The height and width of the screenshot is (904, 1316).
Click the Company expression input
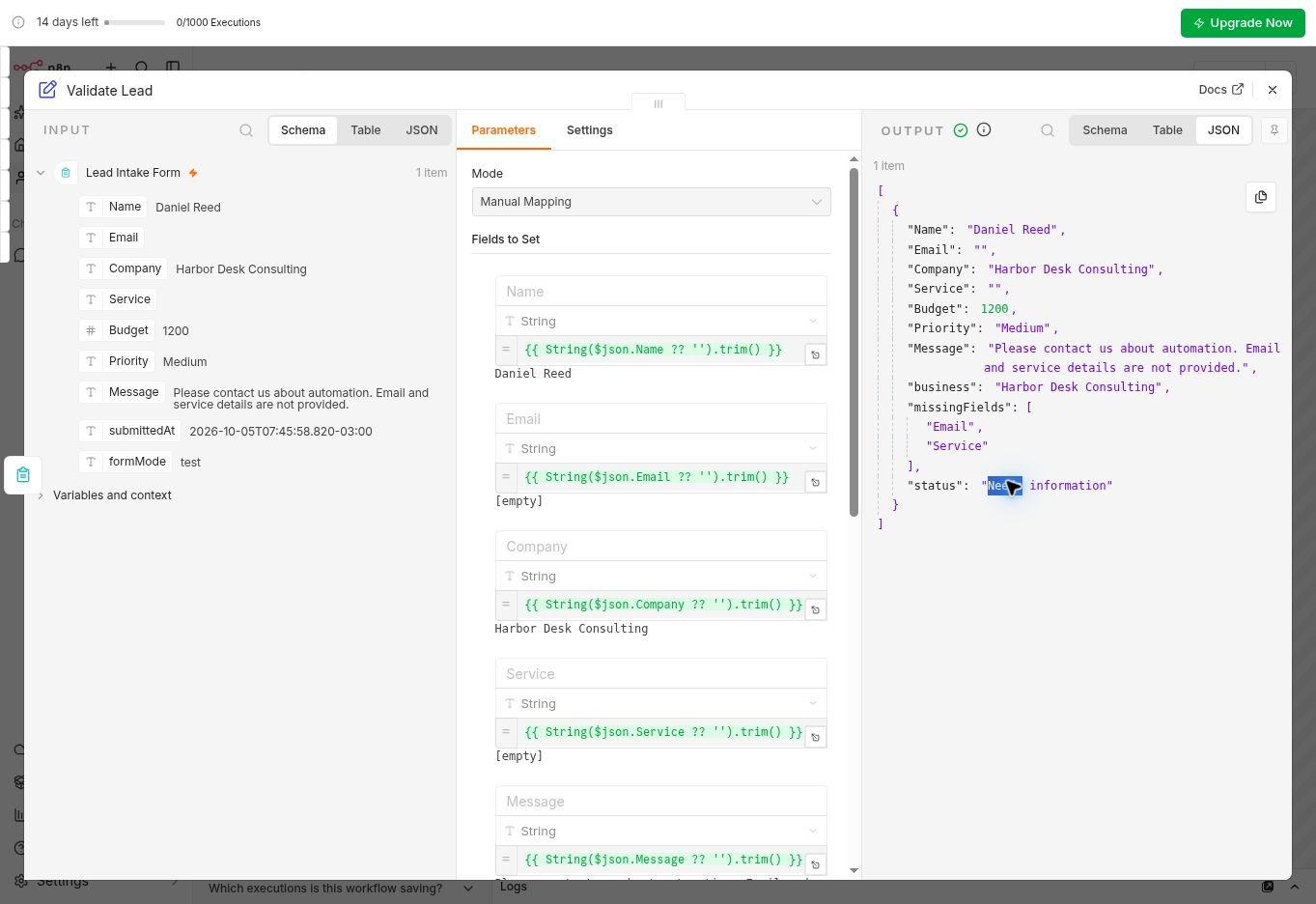coord(660,605)
